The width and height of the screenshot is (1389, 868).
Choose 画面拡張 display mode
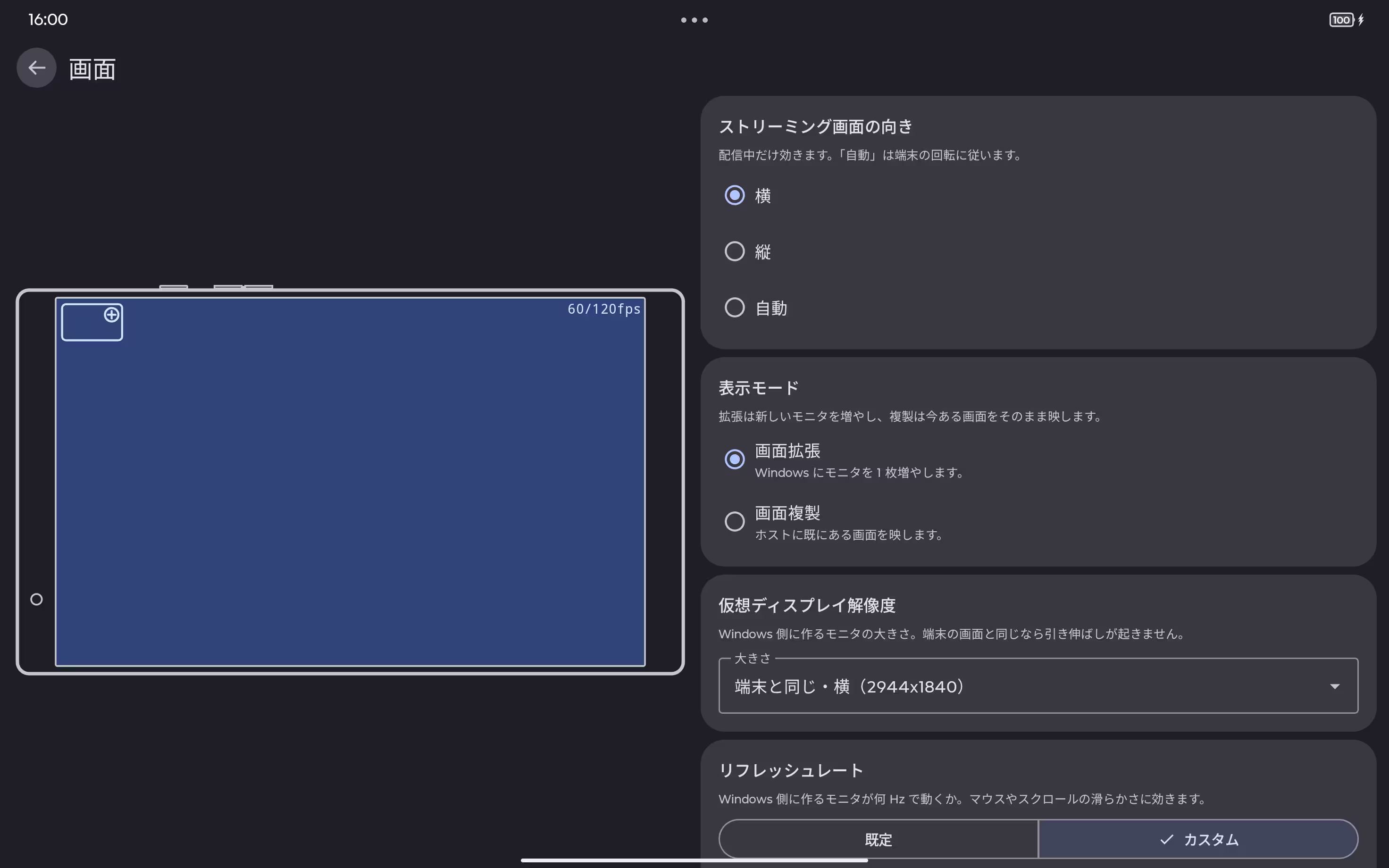(734, 459)
